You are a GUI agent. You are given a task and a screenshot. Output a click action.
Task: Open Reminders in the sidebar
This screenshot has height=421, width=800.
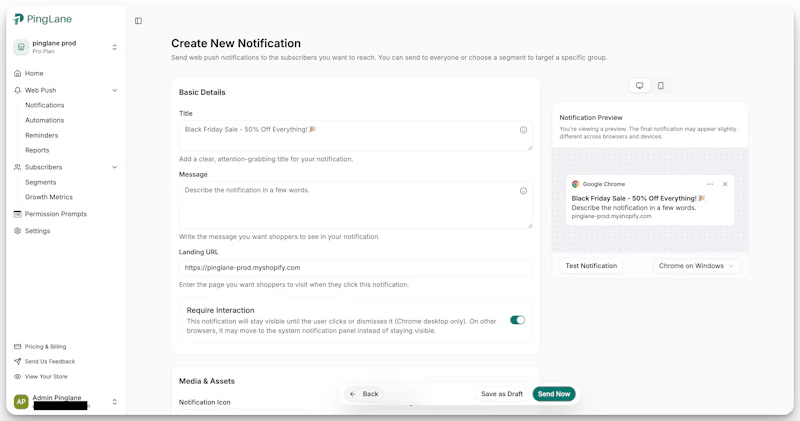(42, 135)
